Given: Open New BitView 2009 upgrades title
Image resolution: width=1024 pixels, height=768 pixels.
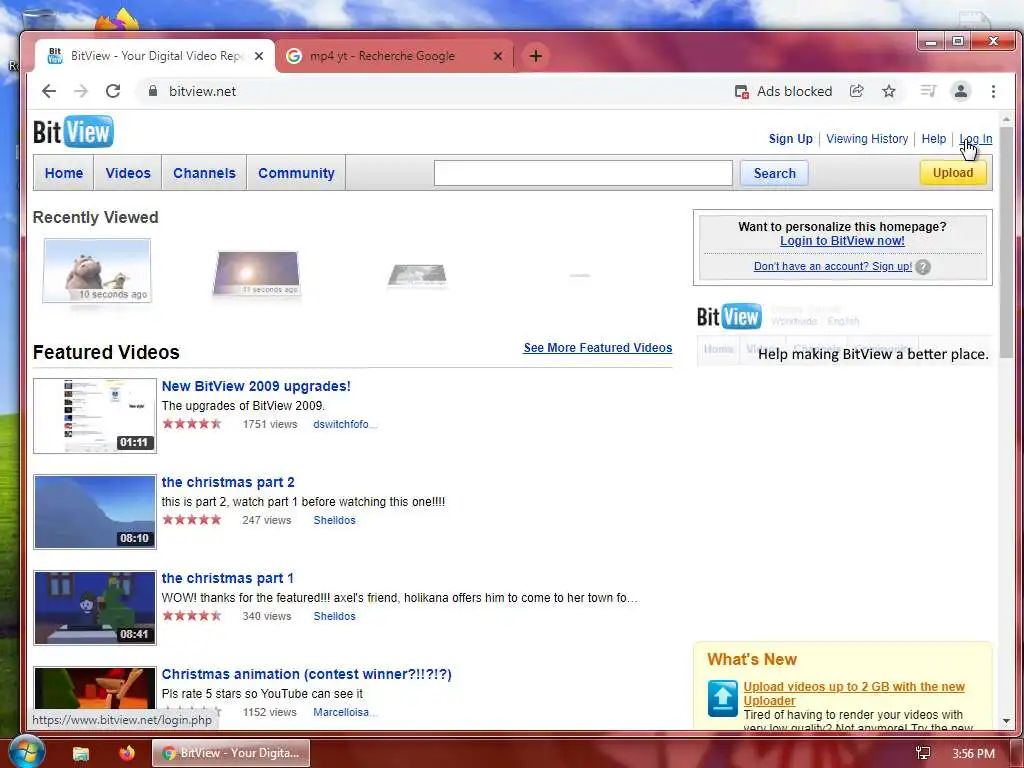Looking at the screenshot, I should point(256,386).
